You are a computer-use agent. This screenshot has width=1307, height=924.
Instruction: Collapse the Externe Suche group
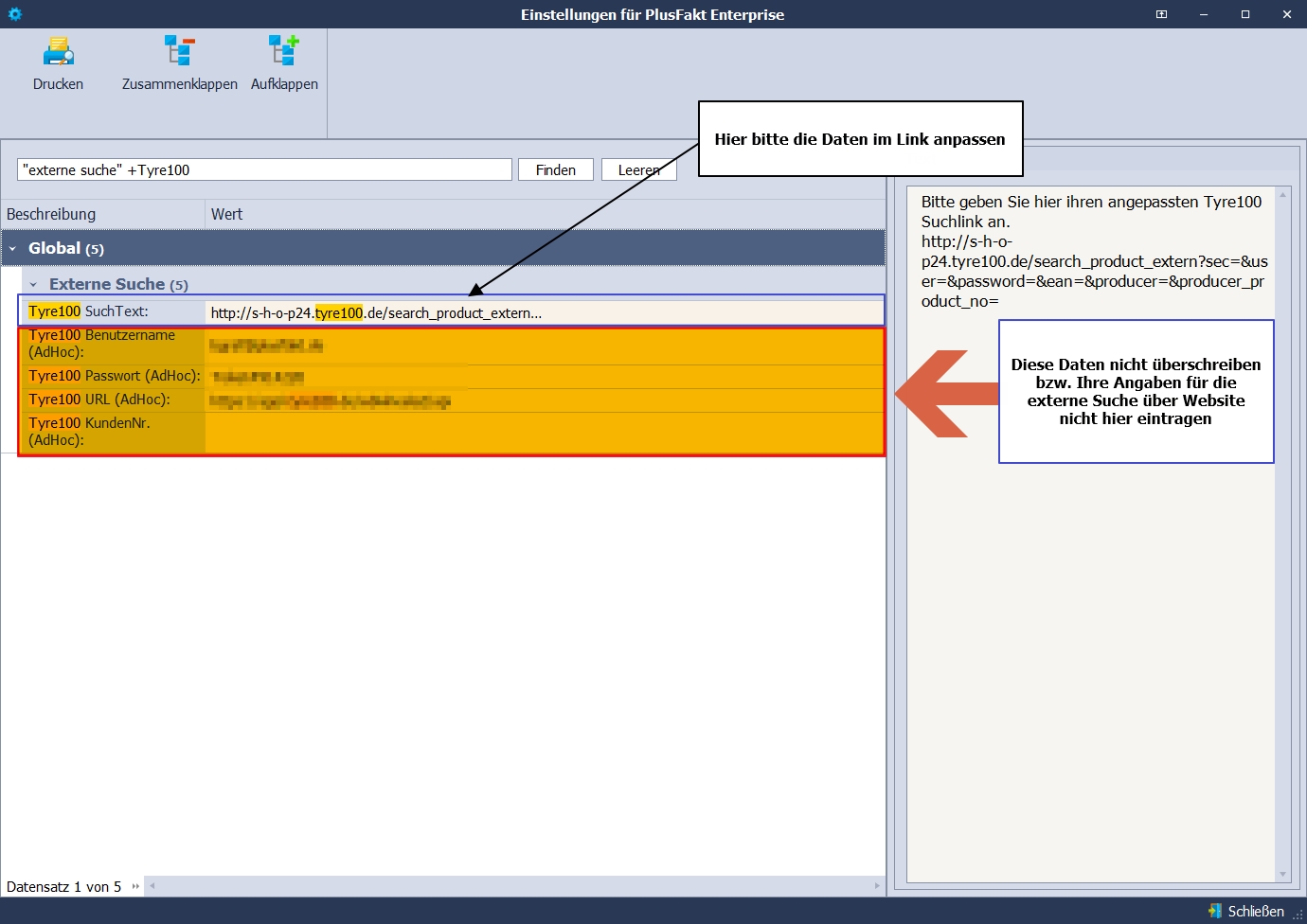click(33, 284)
